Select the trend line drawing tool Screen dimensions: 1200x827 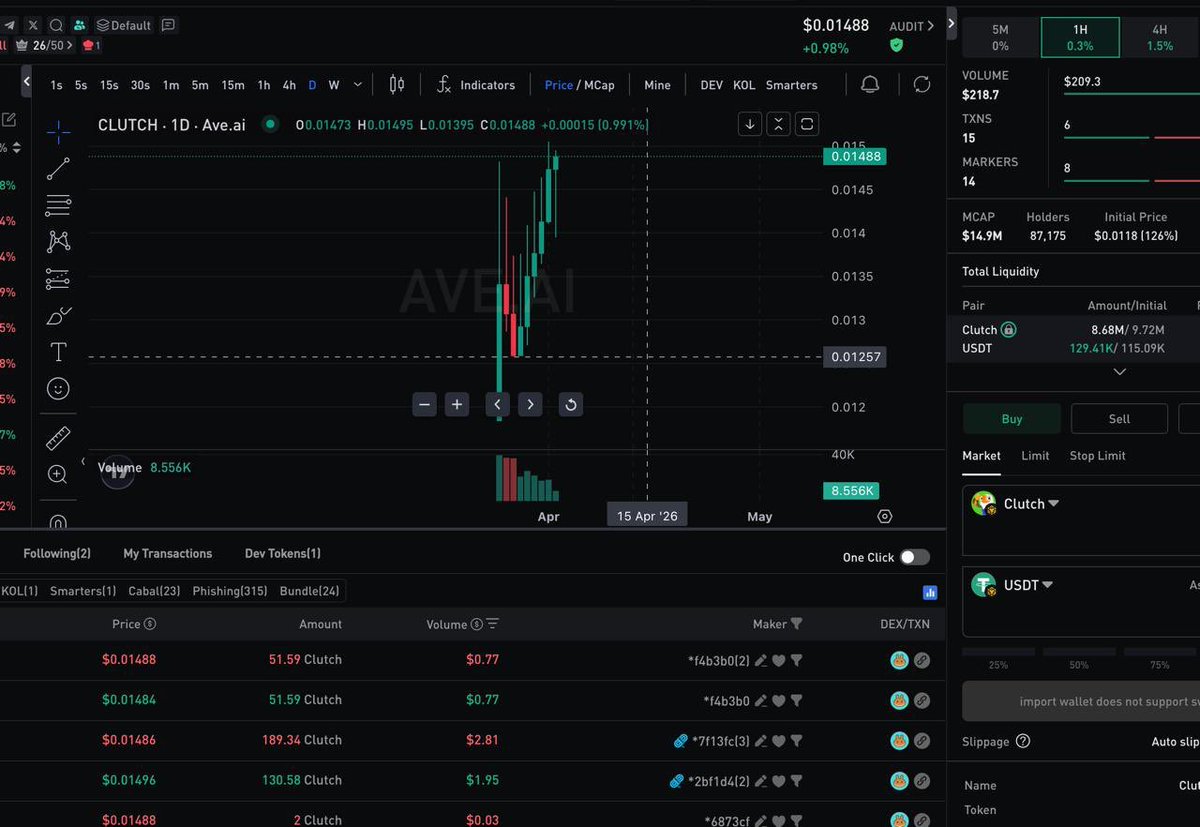pos(58,168)
